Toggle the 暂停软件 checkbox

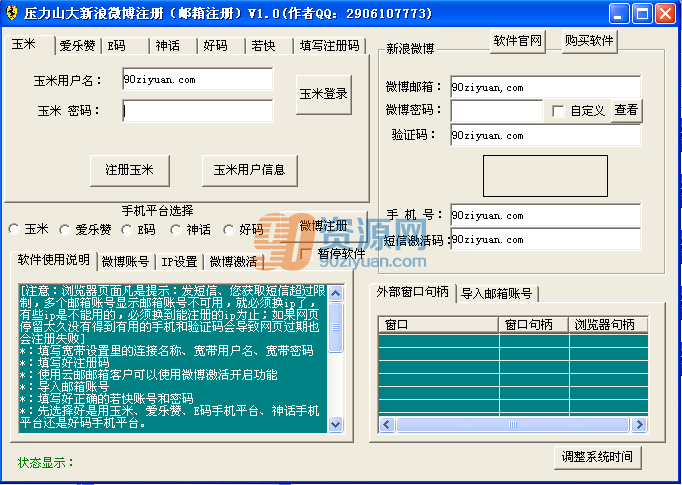click(x=306, y=253)
